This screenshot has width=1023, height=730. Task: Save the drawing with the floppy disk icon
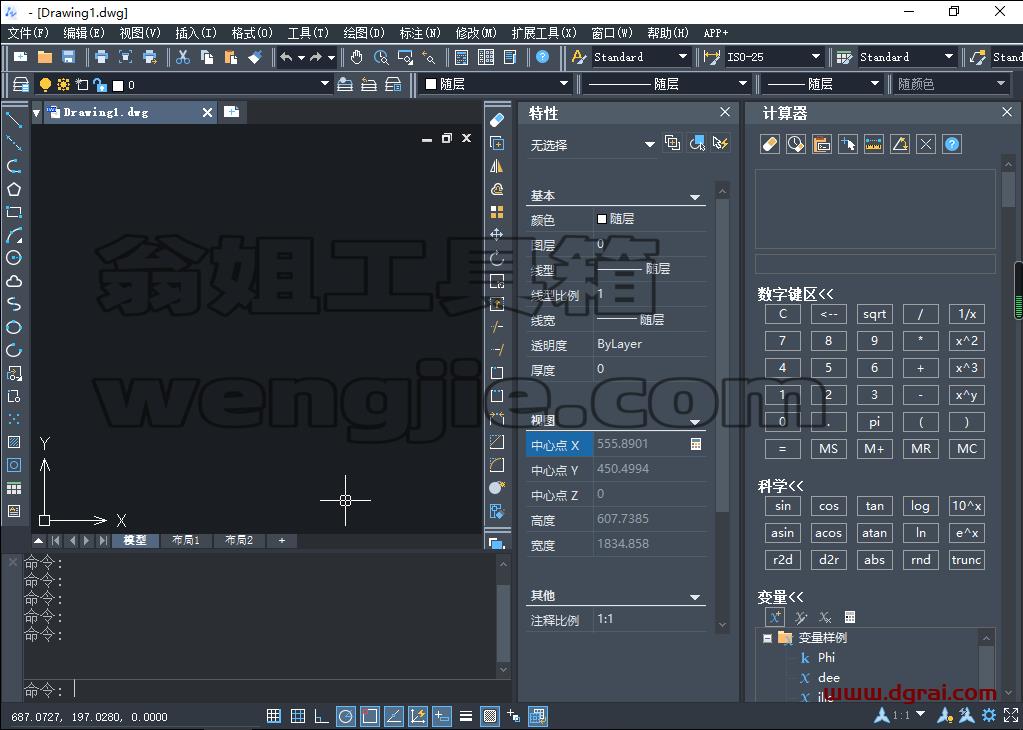coord(69,57)
